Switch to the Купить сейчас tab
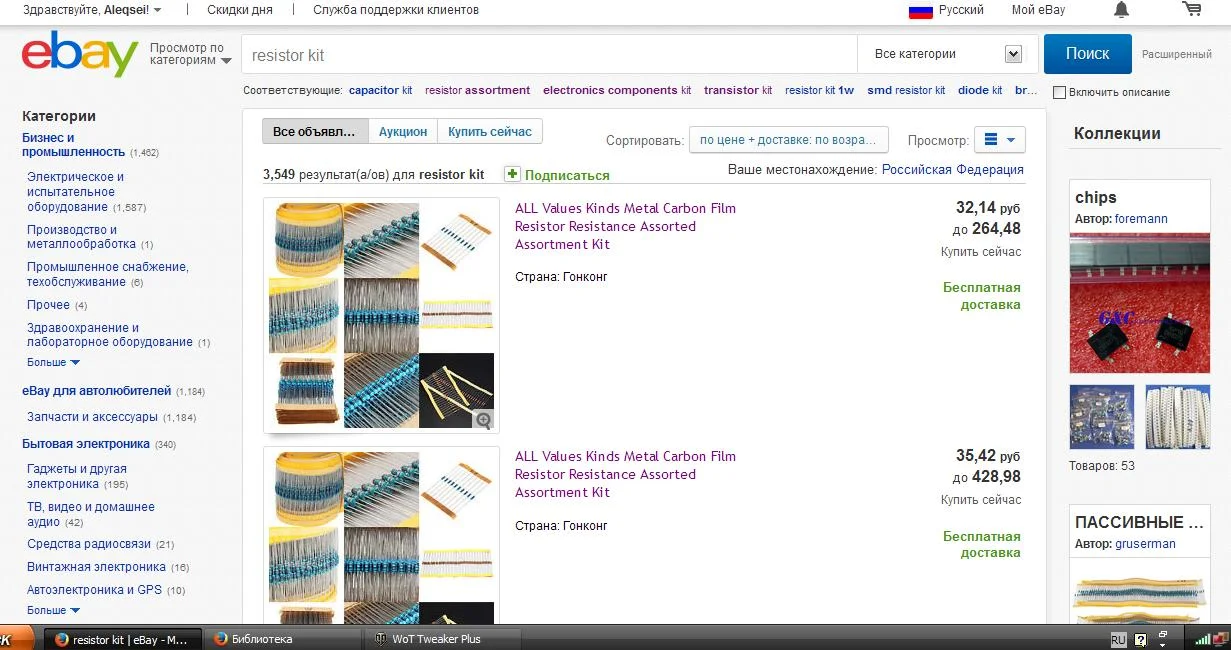 point(490,131)
